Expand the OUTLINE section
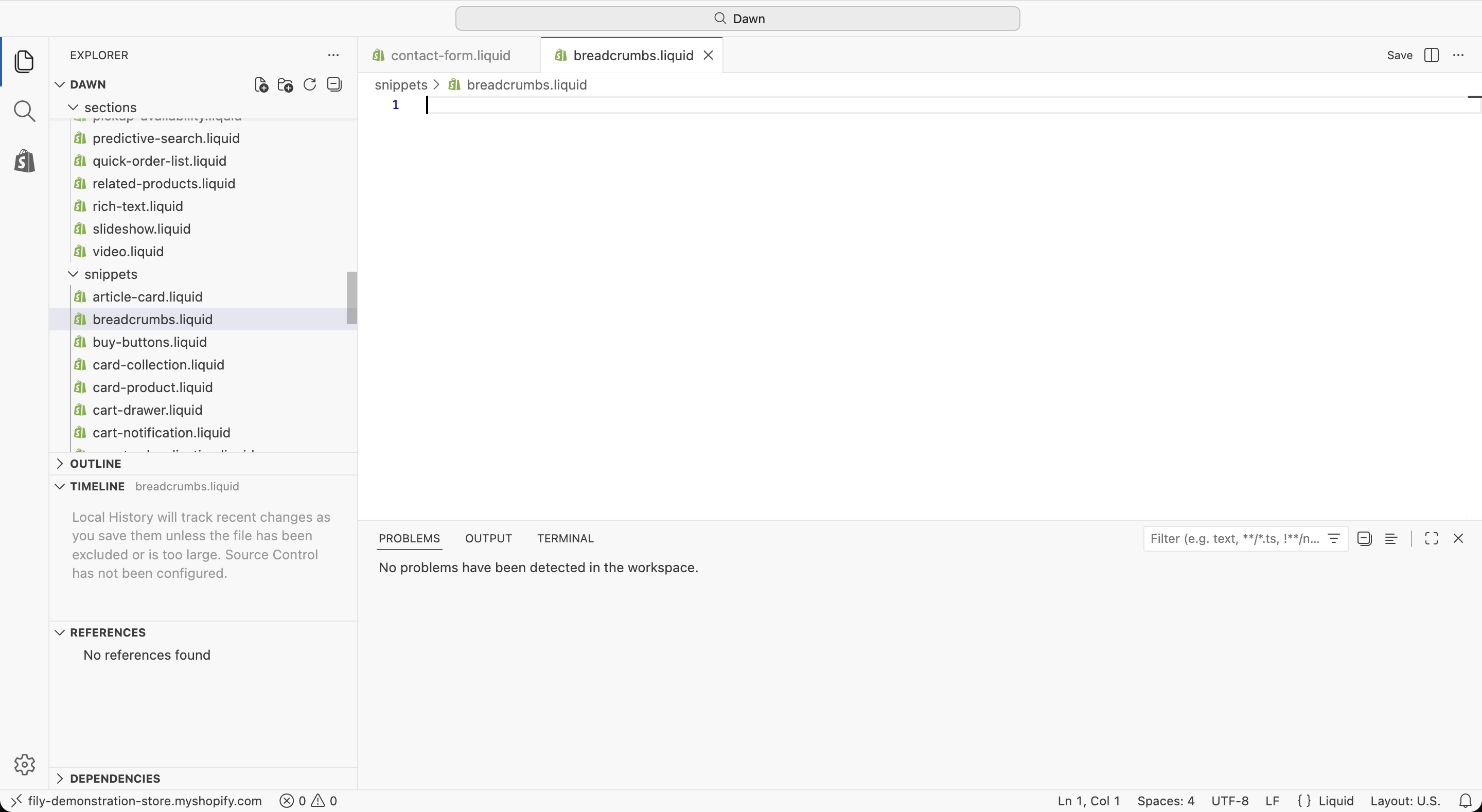Screen dimensions: 1482x812 pyautogui.click(x=96, y=464)
